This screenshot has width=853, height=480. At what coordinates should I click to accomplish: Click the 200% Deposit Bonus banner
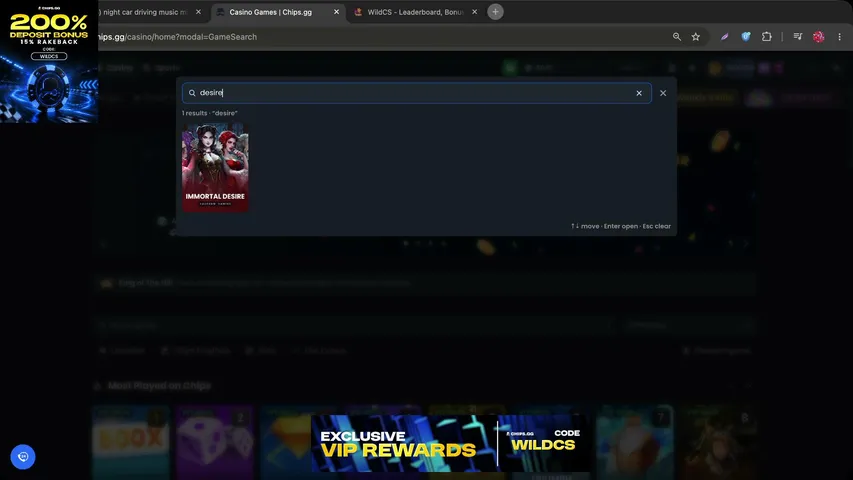click(x=49, y=61)
